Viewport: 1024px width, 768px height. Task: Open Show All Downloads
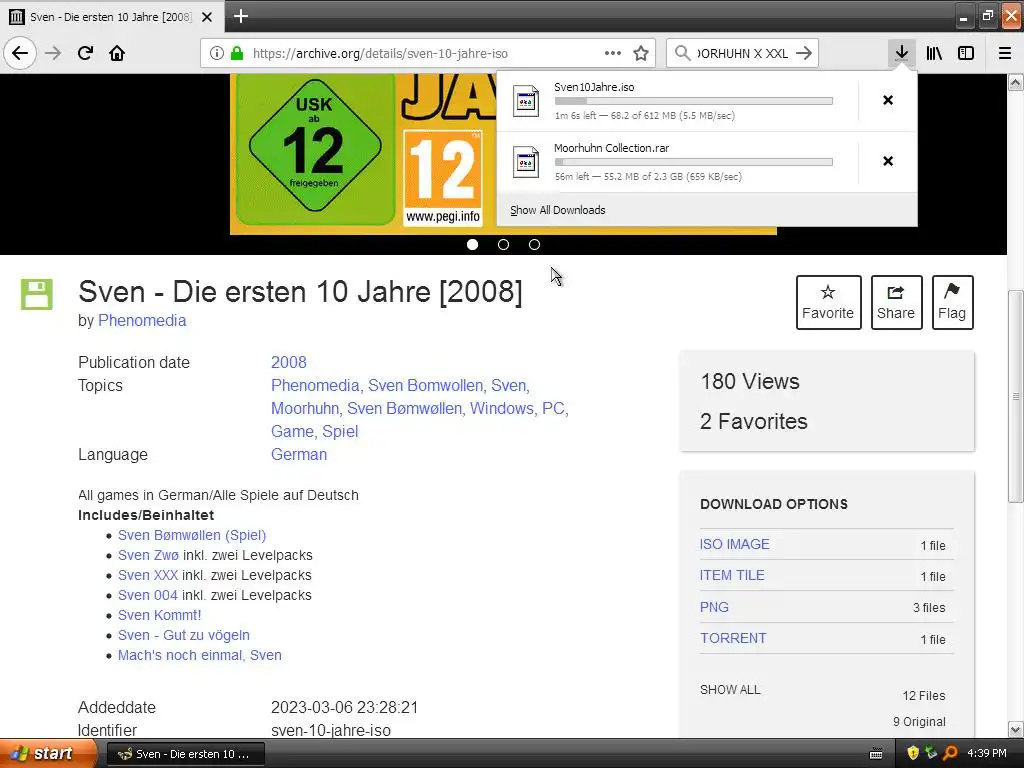(x=558, y=210)
